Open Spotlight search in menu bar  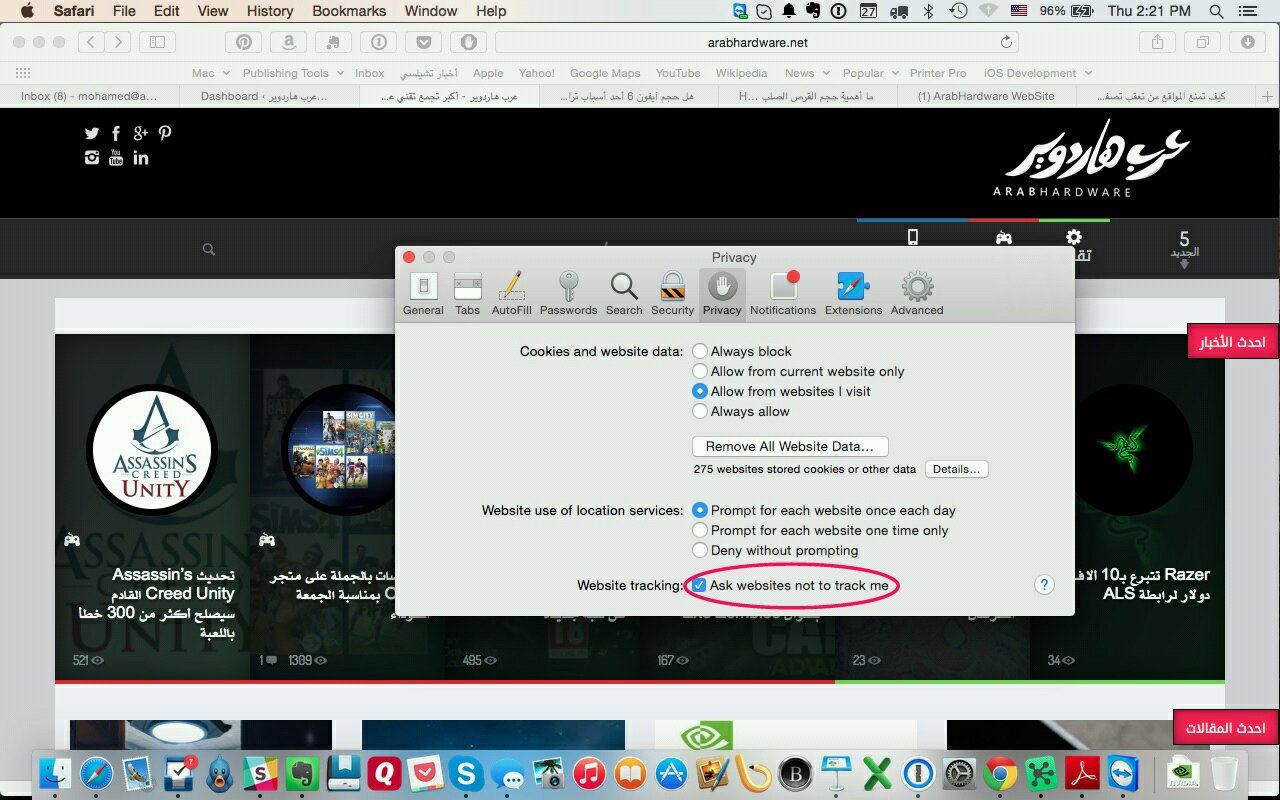click(1216, 11)
